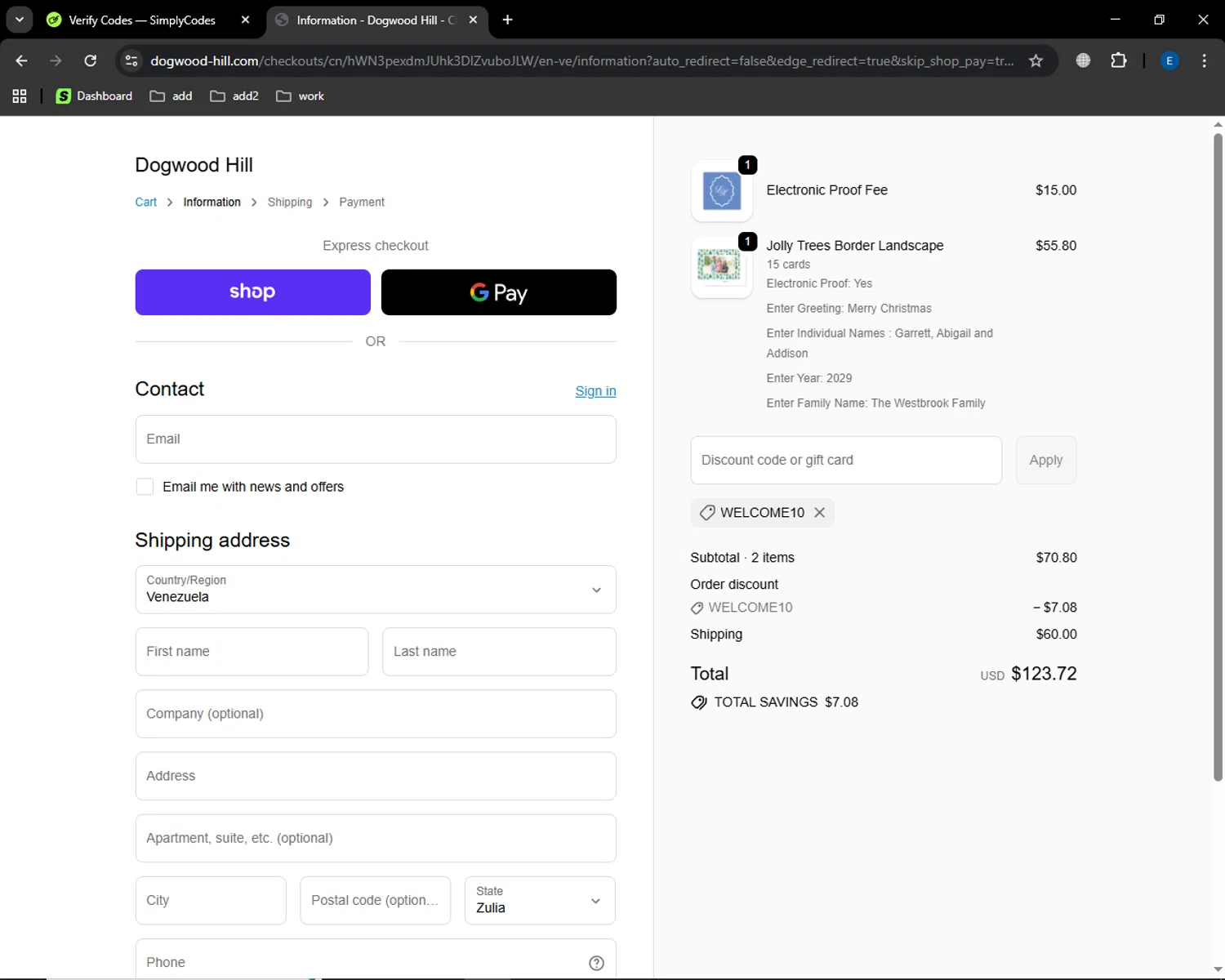This screenshot has width=1225, height=980.
Task: Open the Chrome three-dot menu
Action: coord(1204,60)
